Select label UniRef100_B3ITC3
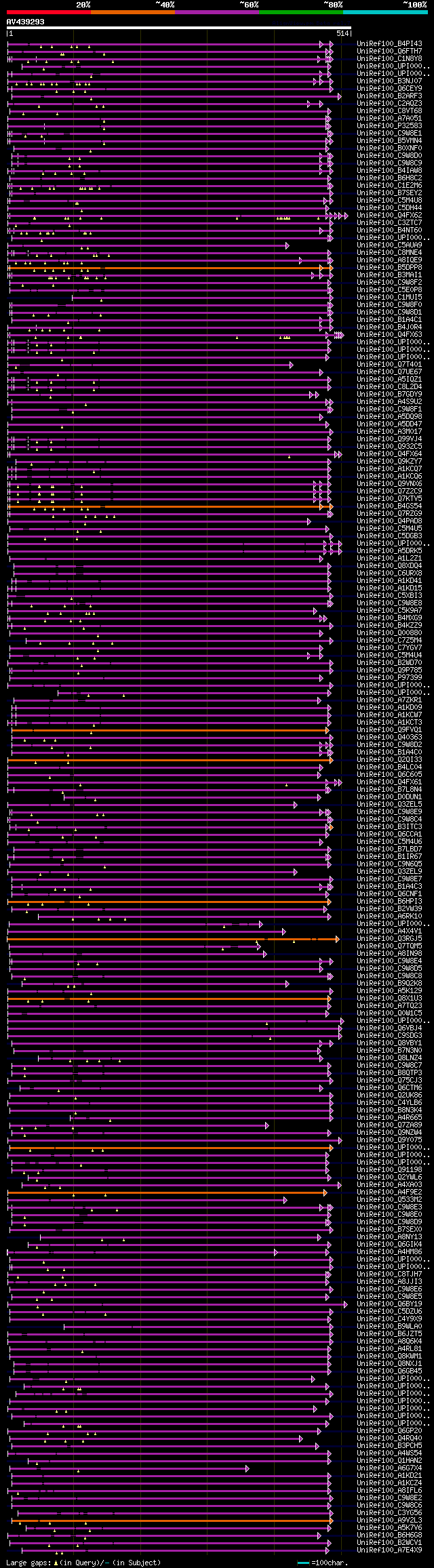 (389, 826)
